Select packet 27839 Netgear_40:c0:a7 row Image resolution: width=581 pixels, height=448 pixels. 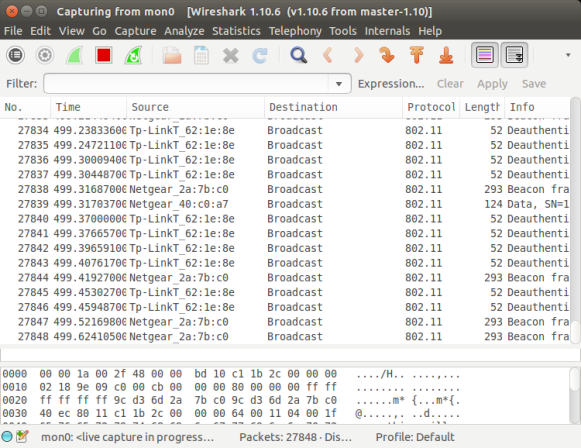pyautogui.click(x=285, y=204)
